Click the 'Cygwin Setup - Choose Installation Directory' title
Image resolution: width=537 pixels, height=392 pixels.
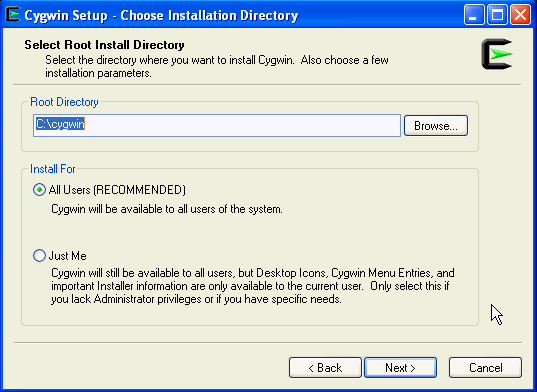tap(161, 15)
